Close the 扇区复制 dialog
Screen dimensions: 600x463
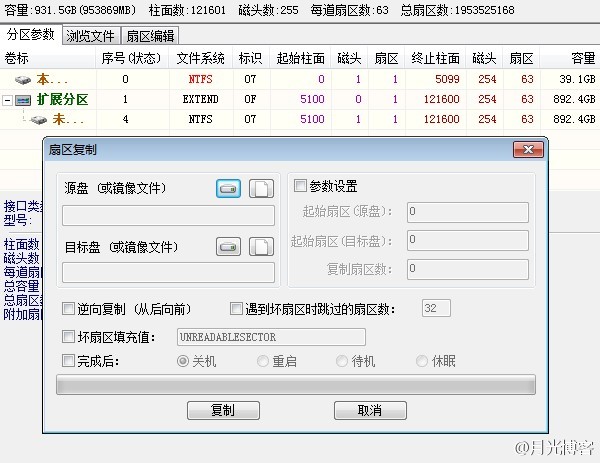tap(528, 150)
